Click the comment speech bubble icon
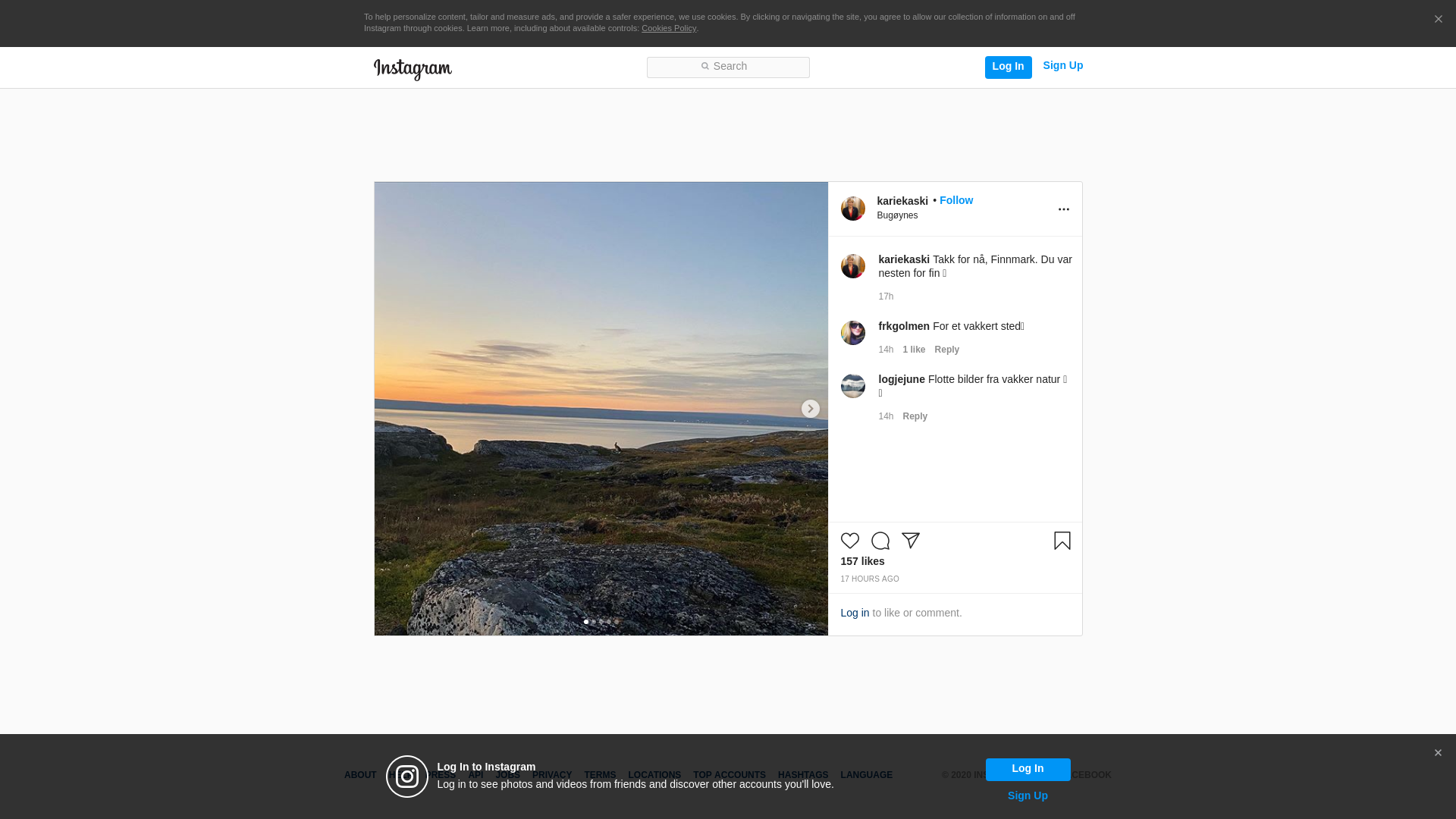This screenshot has height=819, width=1456. coord(880,541)
